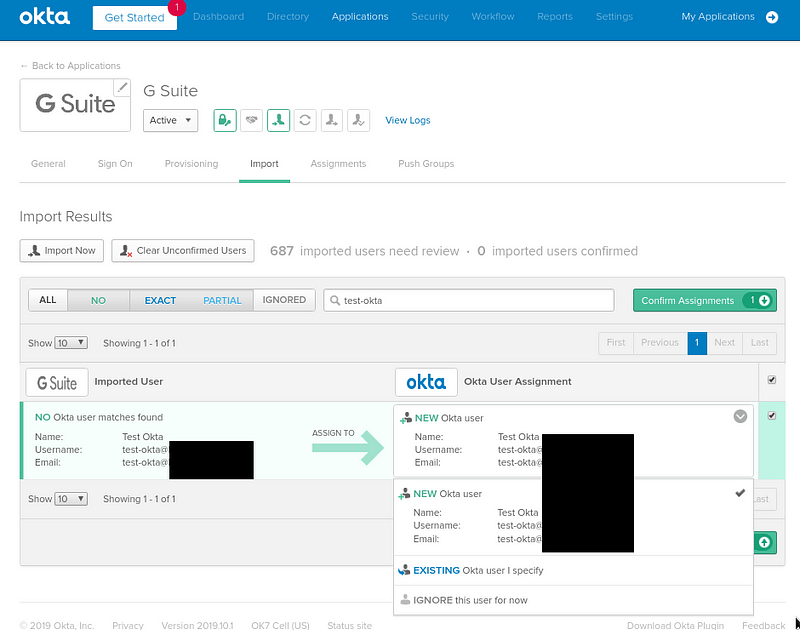Click the Okta logo in header

pos(44,17)
